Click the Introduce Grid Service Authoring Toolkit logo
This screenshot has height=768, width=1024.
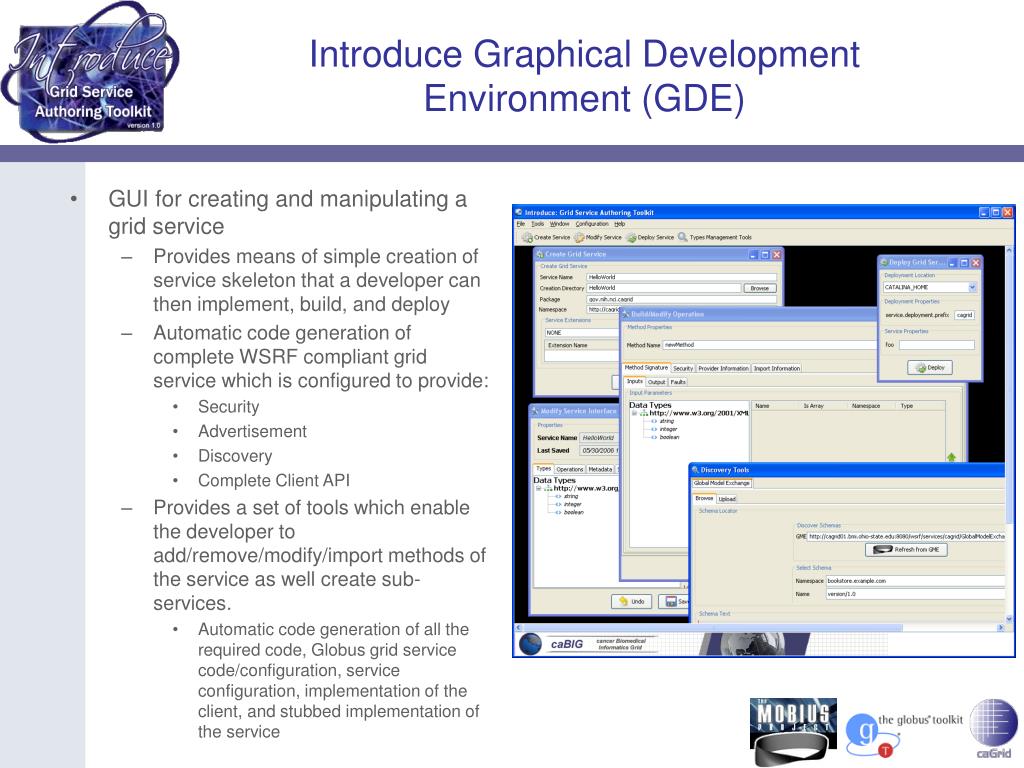pos(90,72)
